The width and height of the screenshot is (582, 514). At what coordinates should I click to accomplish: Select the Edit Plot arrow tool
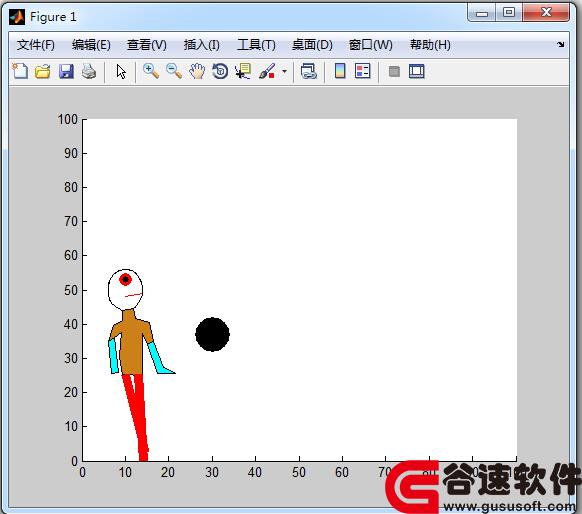click(x=121, y=71)
